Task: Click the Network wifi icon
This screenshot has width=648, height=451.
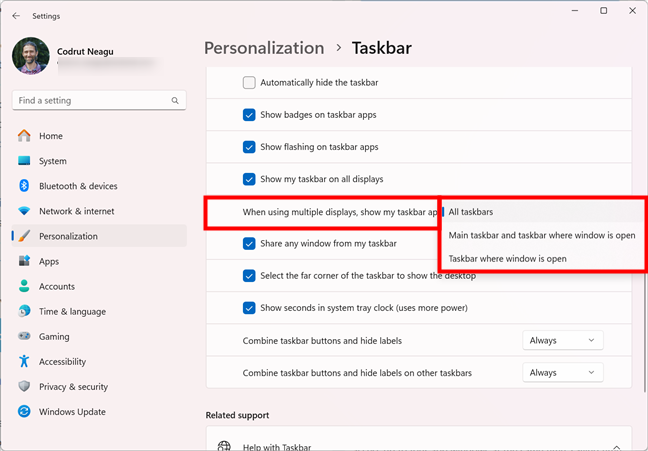Action: point(24,211)
